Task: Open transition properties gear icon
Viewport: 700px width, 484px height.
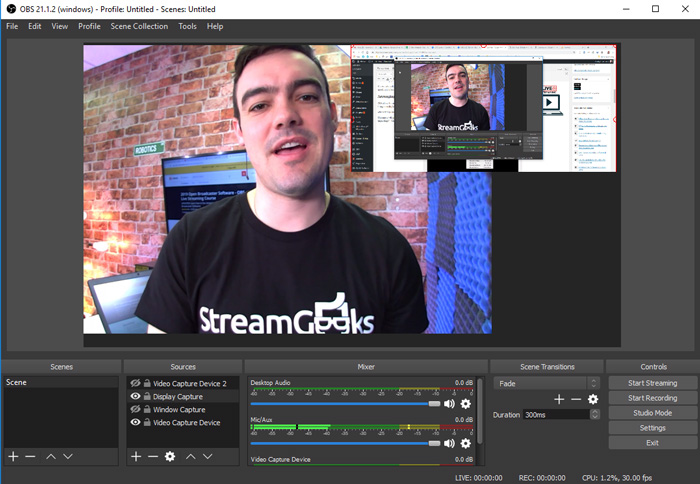Action: pyautogui.click(x=593, y=399)
